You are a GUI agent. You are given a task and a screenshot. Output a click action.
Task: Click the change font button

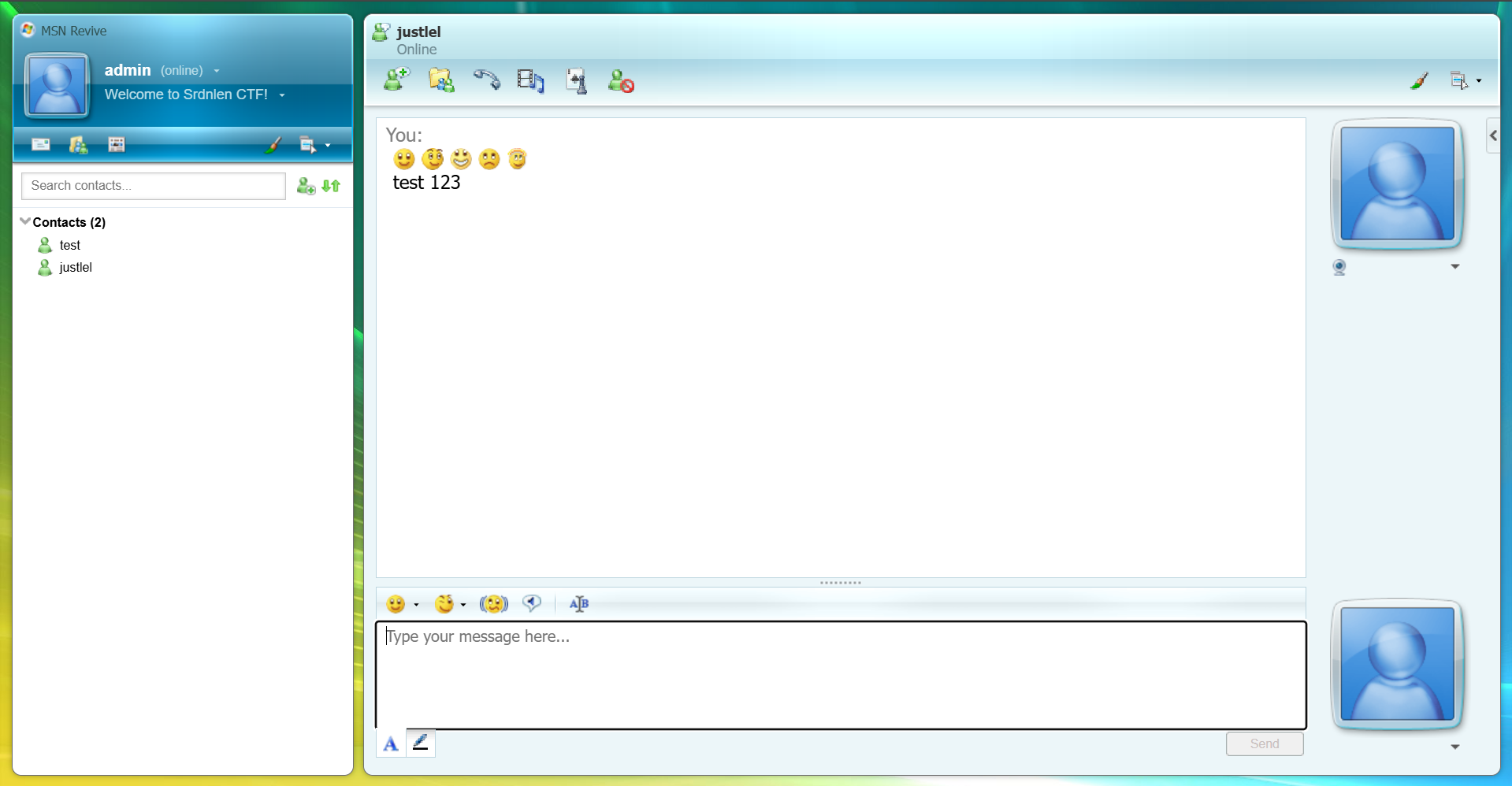tap(579, 604)
